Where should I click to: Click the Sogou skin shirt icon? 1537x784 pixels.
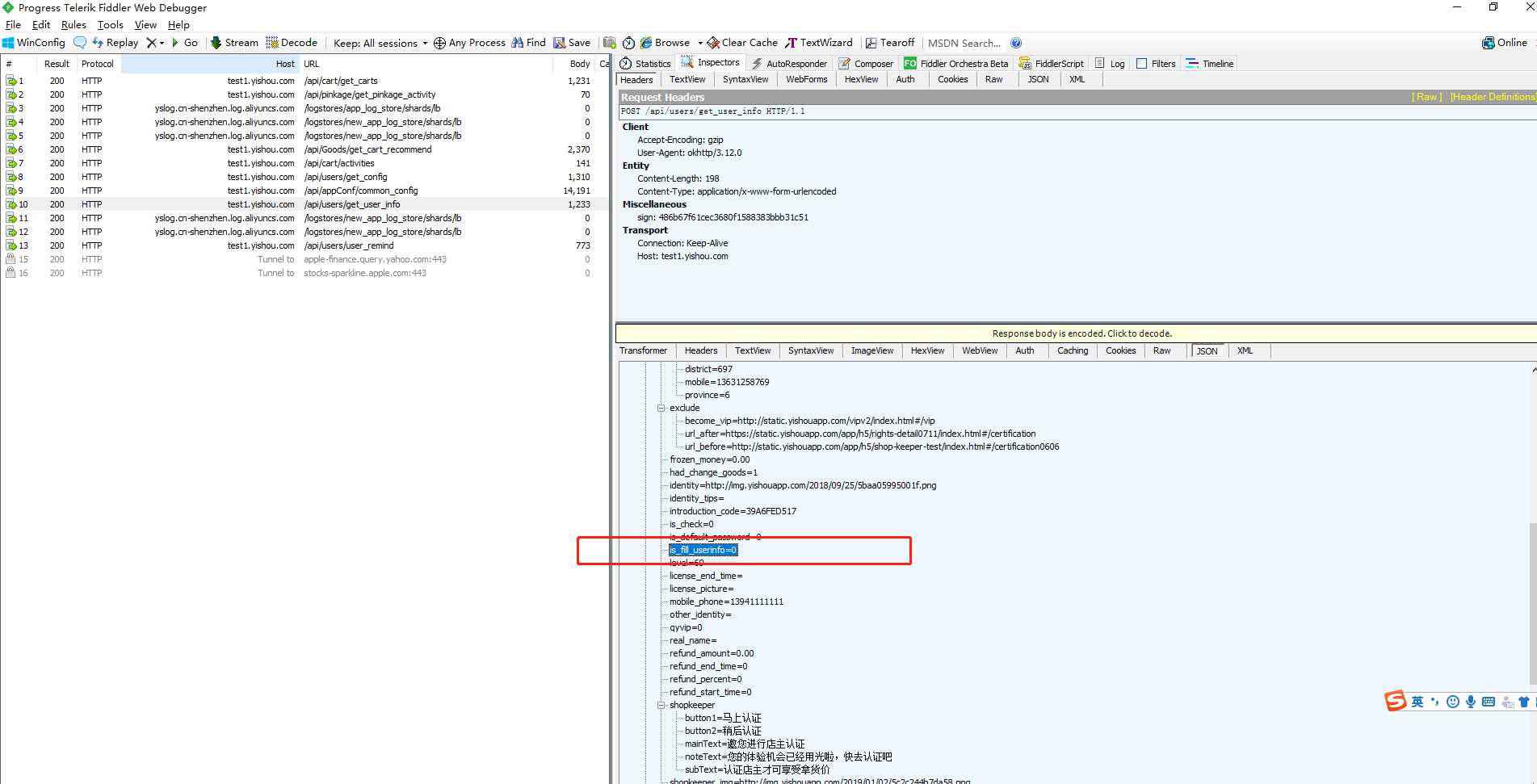click(x=1524, y=702)
